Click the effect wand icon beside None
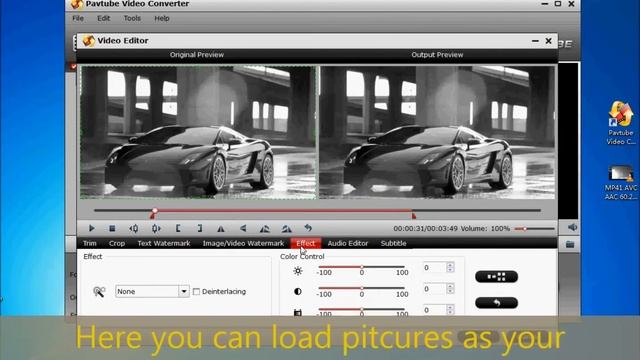Image resolution: width=640 pixels, height=360 pixels. pos(99,291)
